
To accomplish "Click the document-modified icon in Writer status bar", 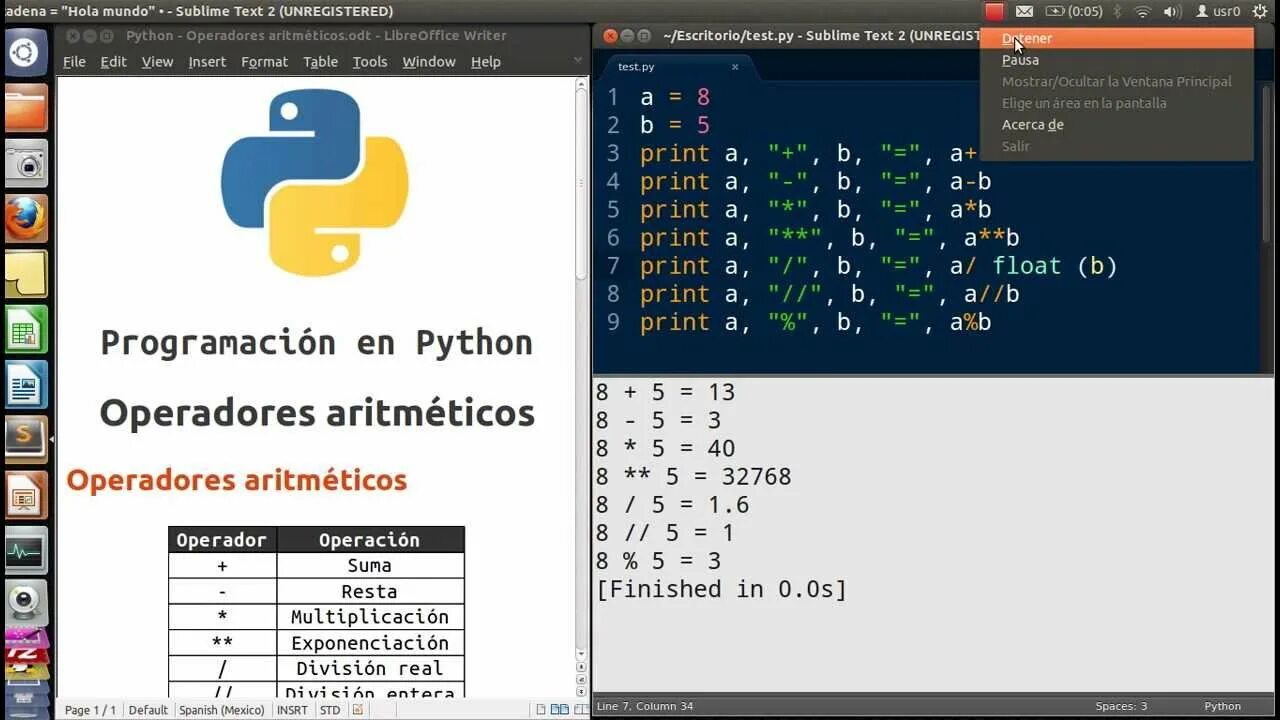I will tap(358, 710).
